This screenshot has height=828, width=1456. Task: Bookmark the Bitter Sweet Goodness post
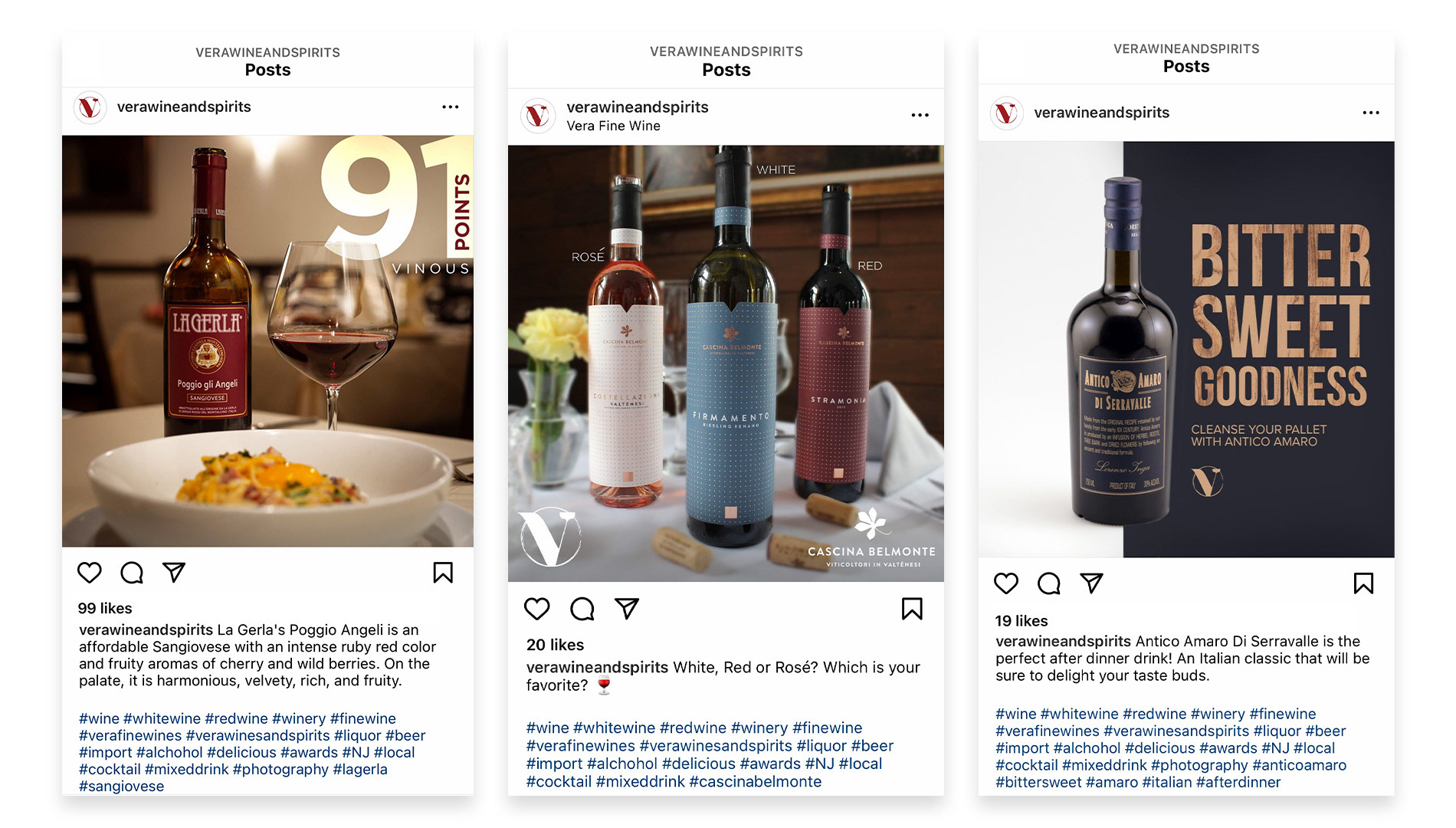click(1363, 583)
